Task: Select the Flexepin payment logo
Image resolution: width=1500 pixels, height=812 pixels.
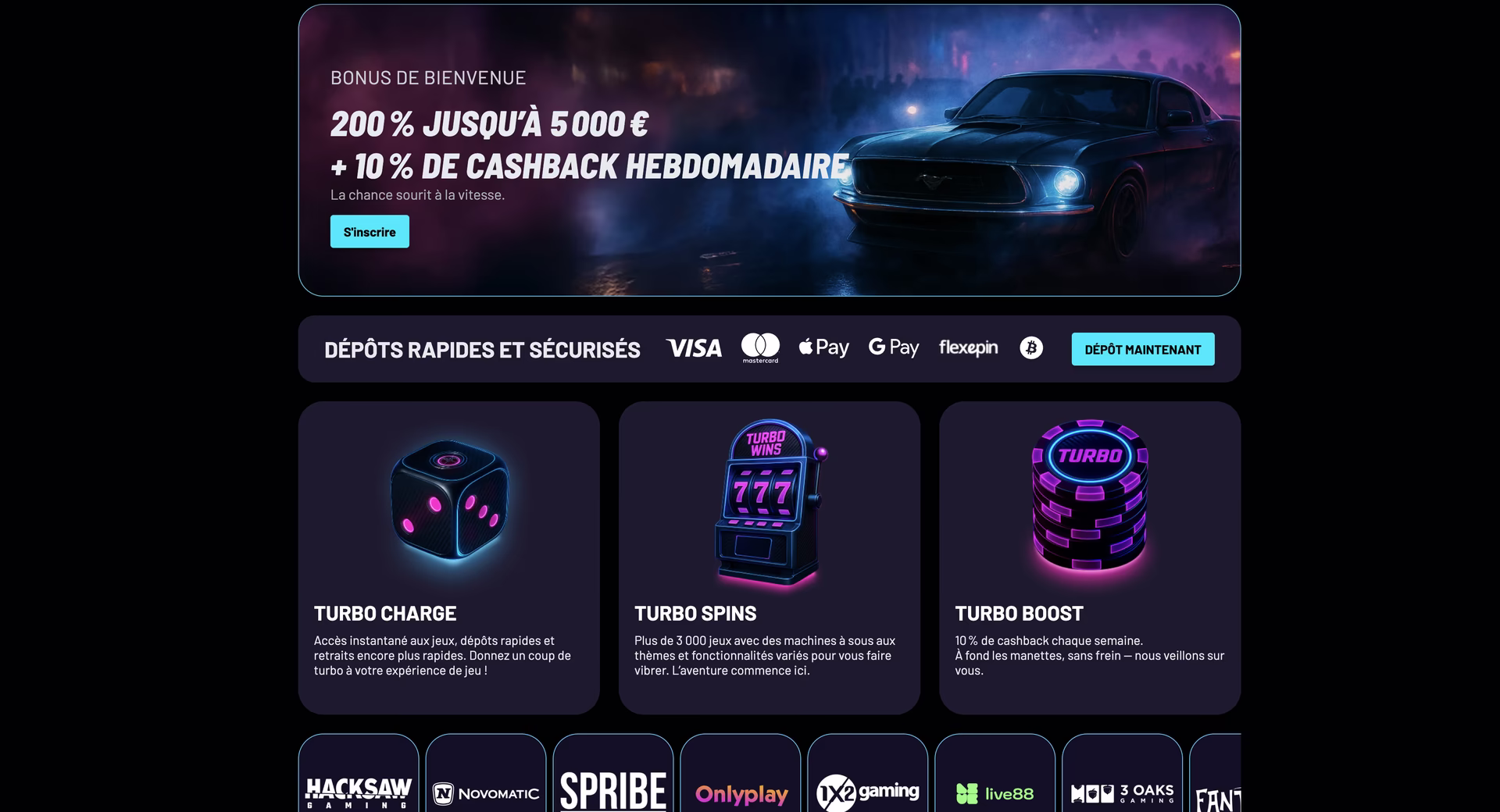Action: point(968,348)
